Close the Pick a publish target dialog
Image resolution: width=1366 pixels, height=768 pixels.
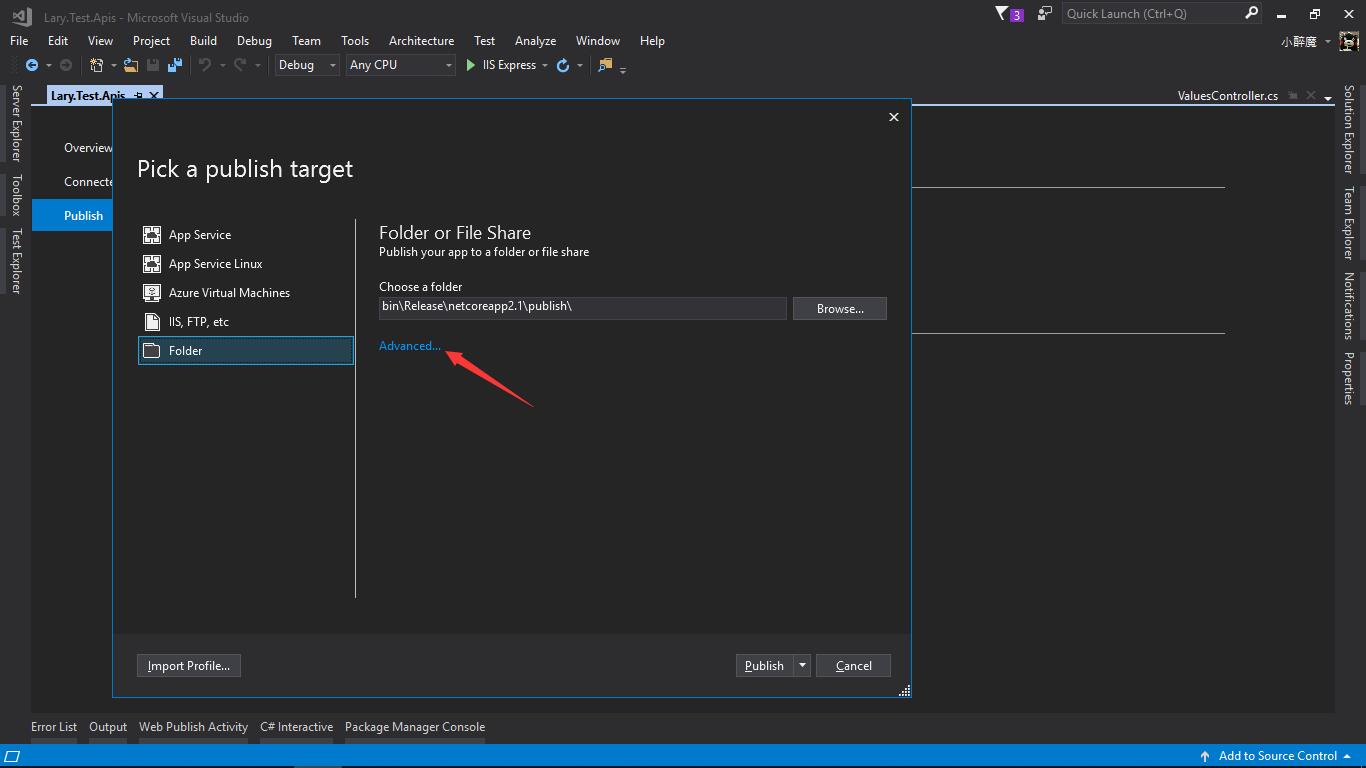tap(894, 117)
